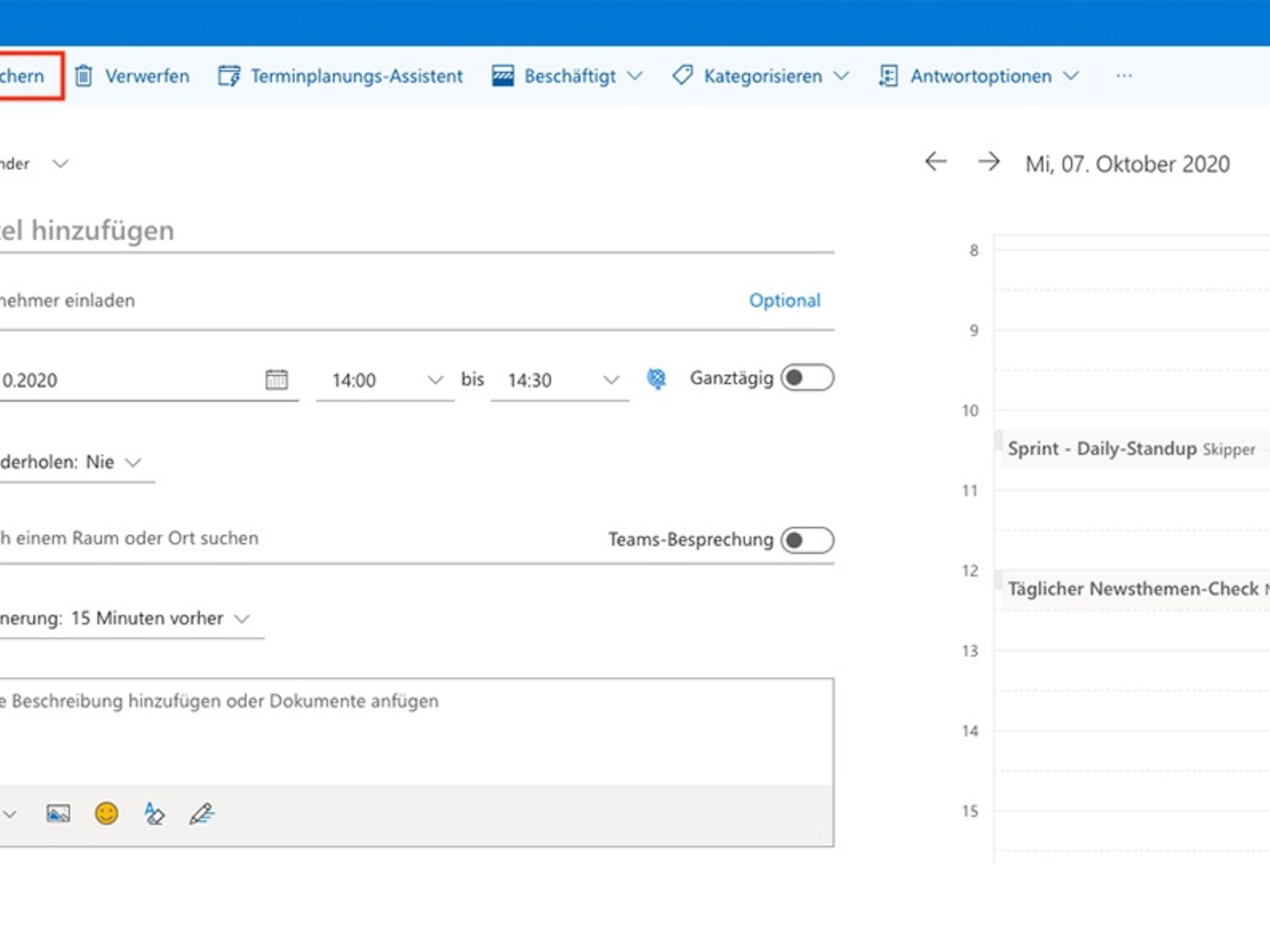The width and height of the screenshot is (1270, 952).
Task: Click the Optional attendees link
Action: point(784,301)
